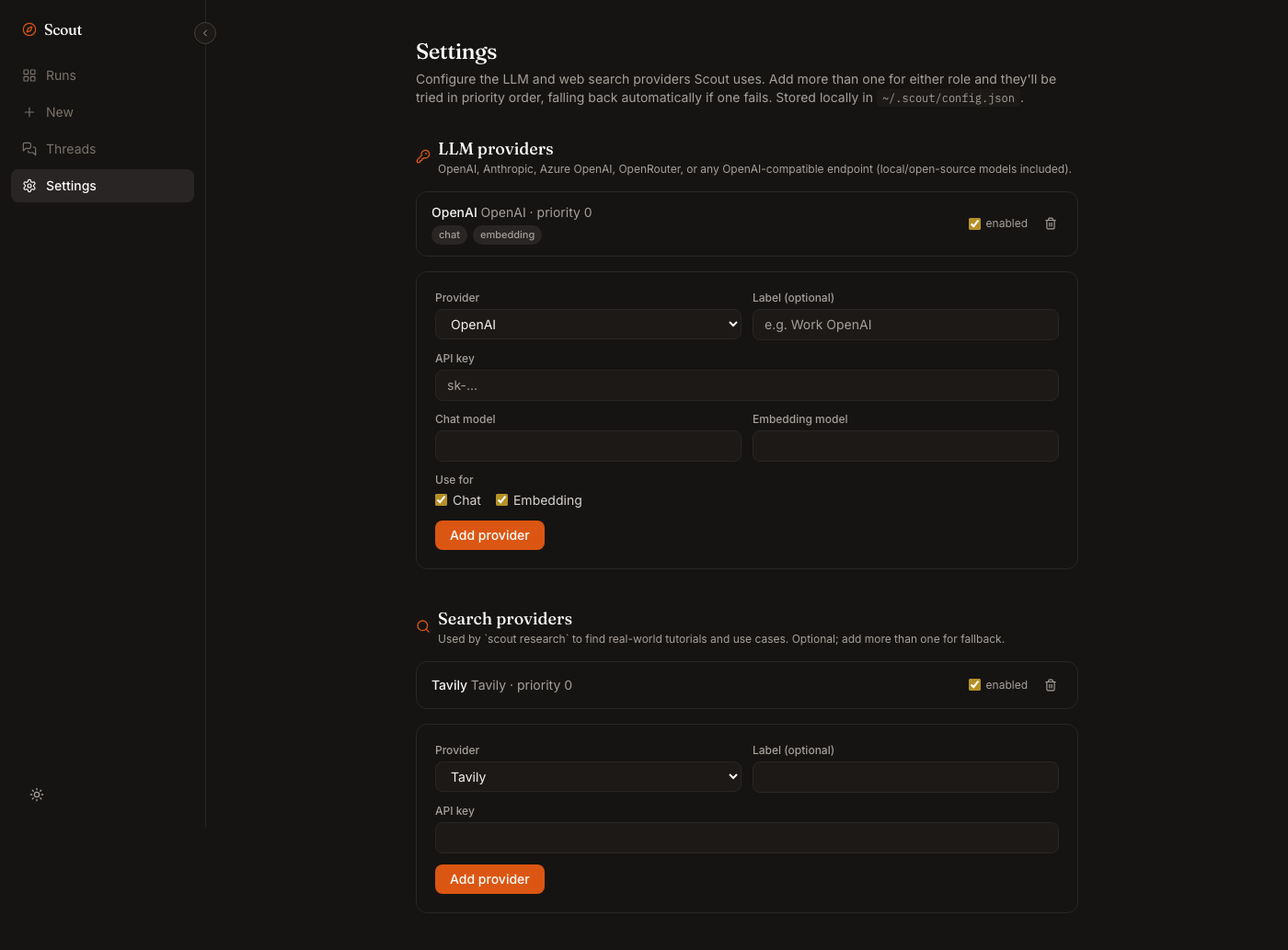Select Settings in the sidebar
The height and width of the screenshot is (950, 1288).
coord(102,186)
